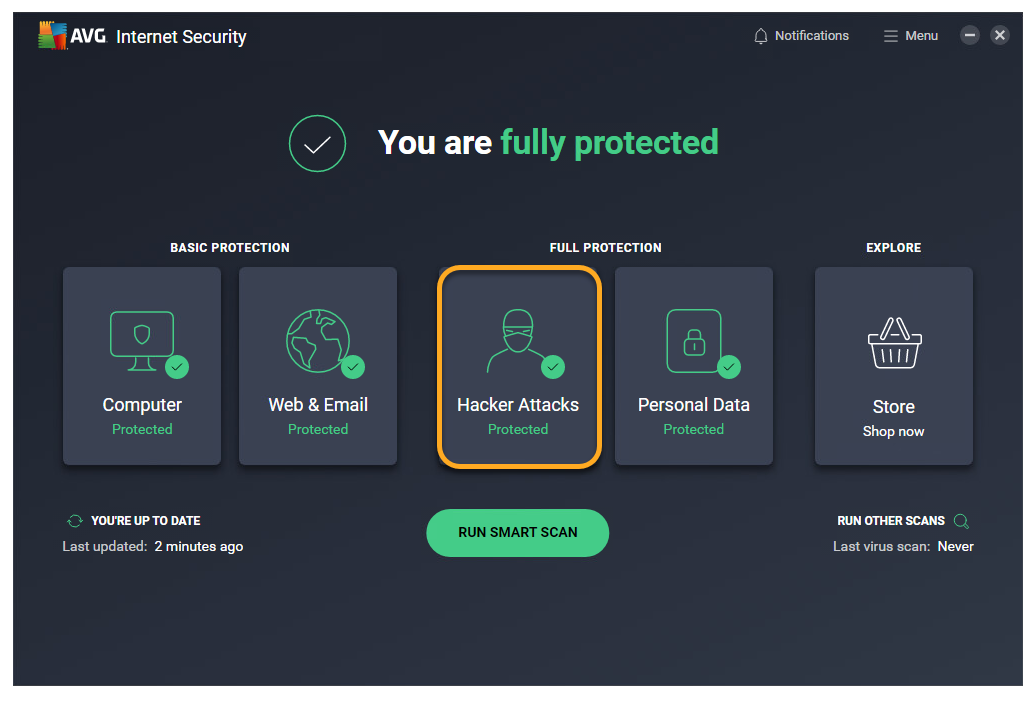Click the Protected status under Personal Data
The width and height of the screenshot is (1036, 702).
[x=693, y=429]
